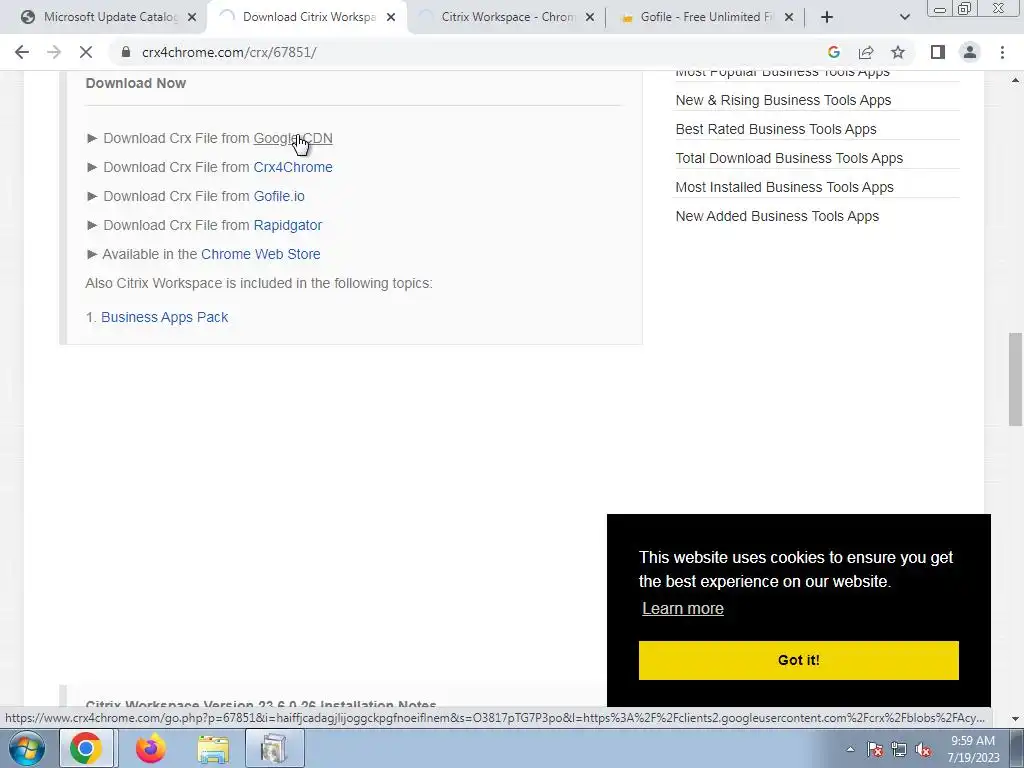This screenshot has height=768, width=1024.
Task: Open the fourth taskbar application
Action: pos(274,748)
